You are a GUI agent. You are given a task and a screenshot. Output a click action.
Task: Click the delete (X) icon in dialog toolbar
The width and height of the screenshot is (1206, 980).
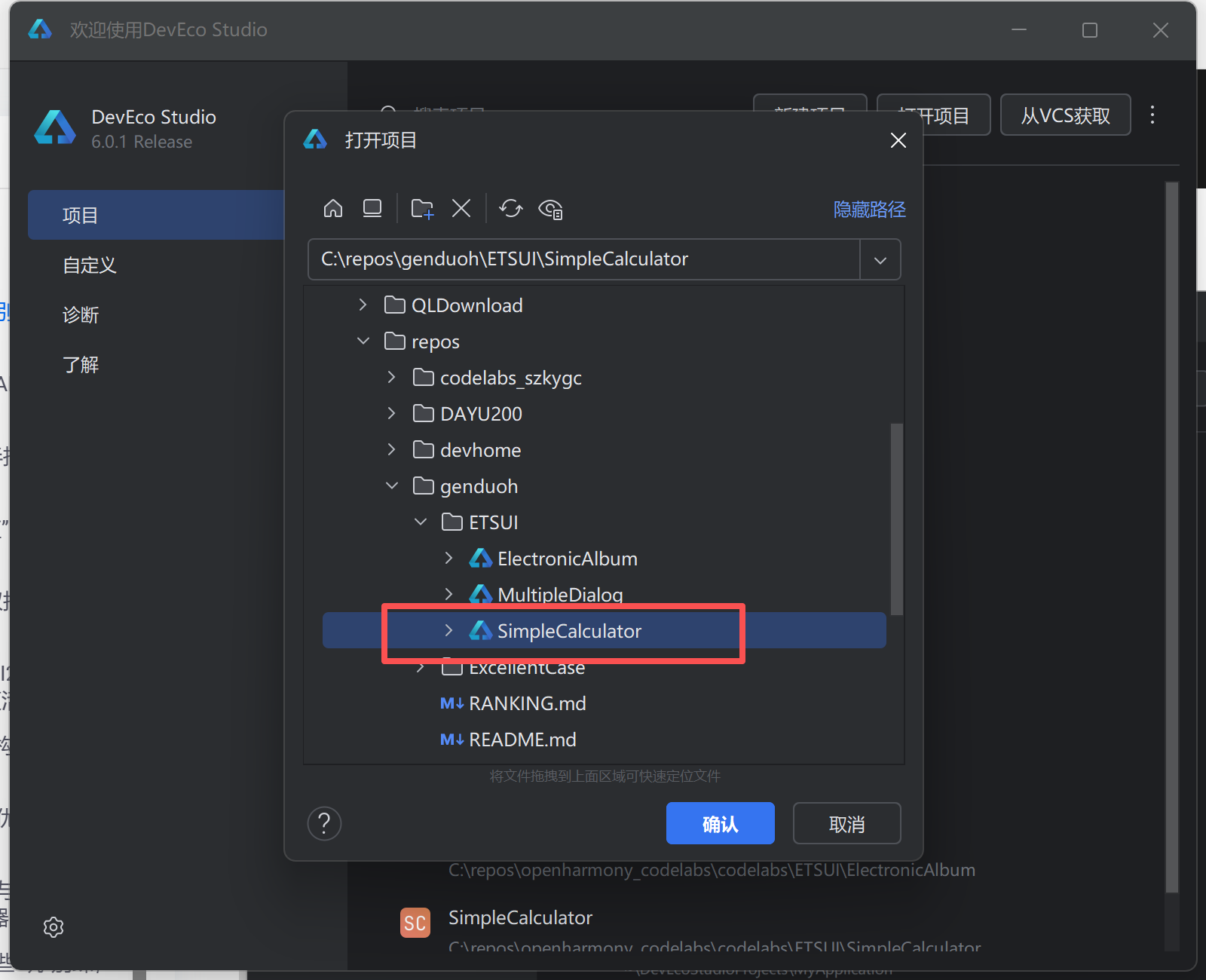(x=461, y=209)
